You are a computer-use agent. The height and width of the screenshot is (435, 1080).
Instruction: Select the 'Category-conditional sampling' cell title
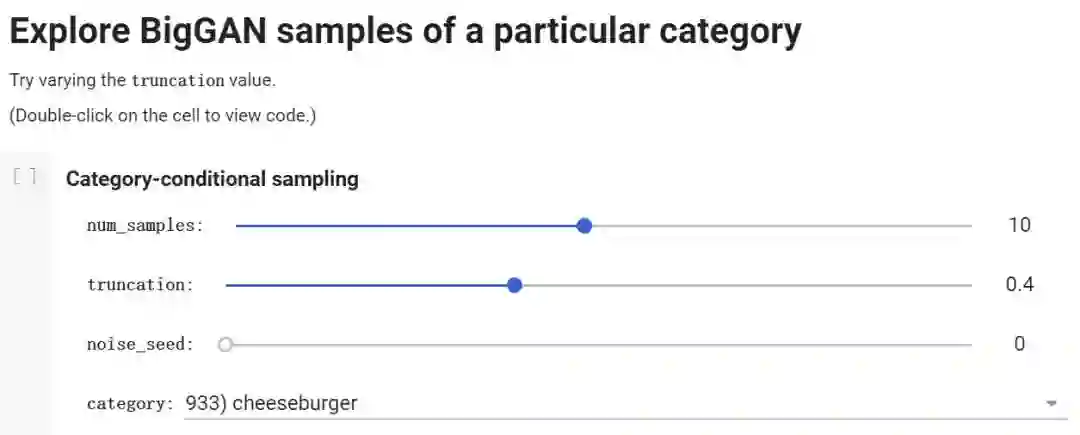tap(212, 179)
